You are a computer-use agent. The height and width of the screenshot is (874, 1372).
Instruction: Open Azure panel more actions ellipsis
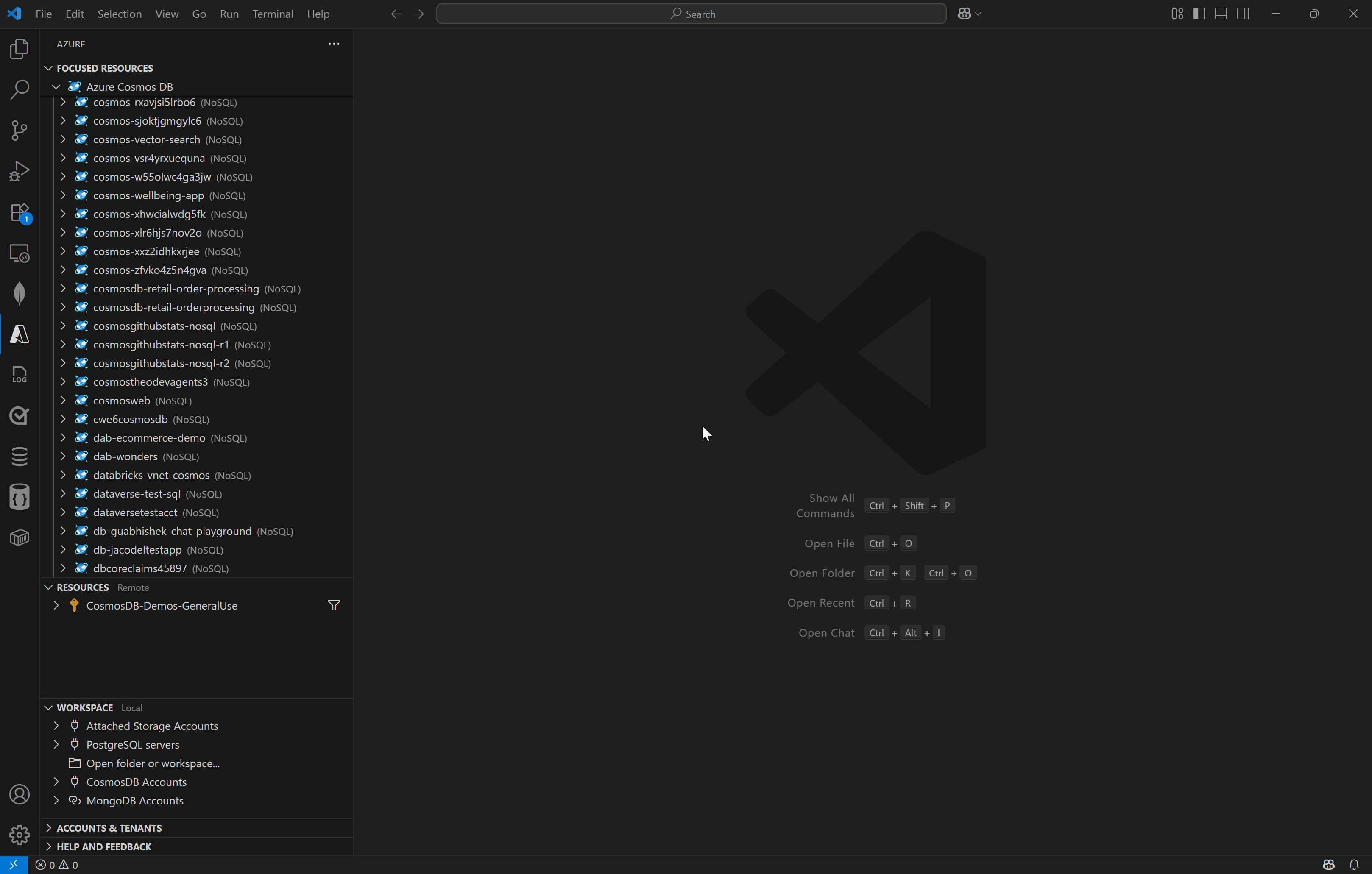coord(334,44)
